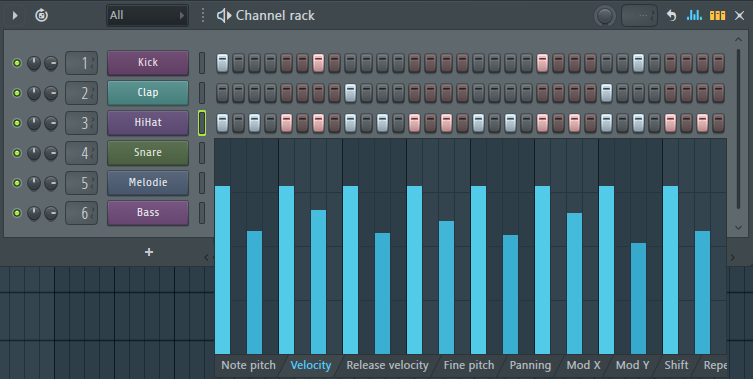Click the play button in the channel rack header
The image size is (753, 379).
(15, 15)
